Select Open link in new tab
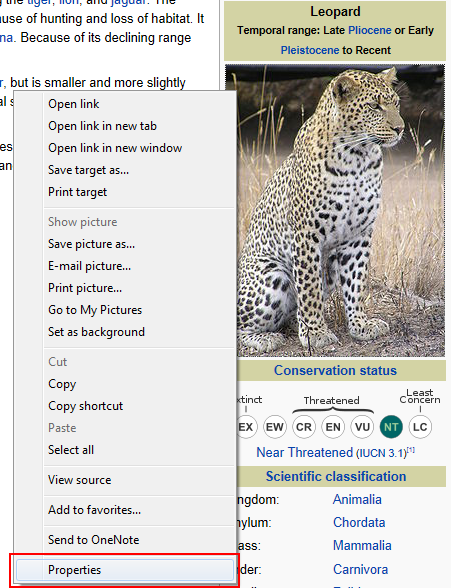Viewport: 451px width, 588px height. [x=102, y=126]
